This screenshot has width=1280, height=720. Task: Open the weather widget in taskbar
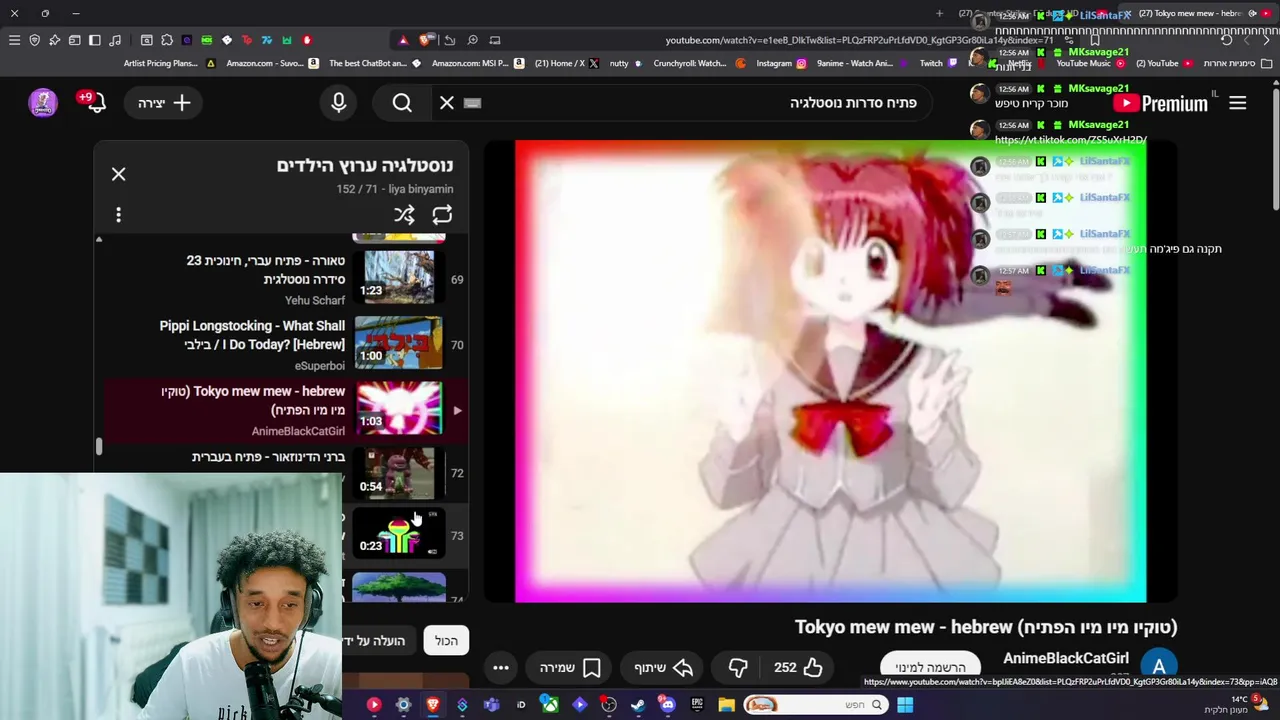[x=1236, y=705]
